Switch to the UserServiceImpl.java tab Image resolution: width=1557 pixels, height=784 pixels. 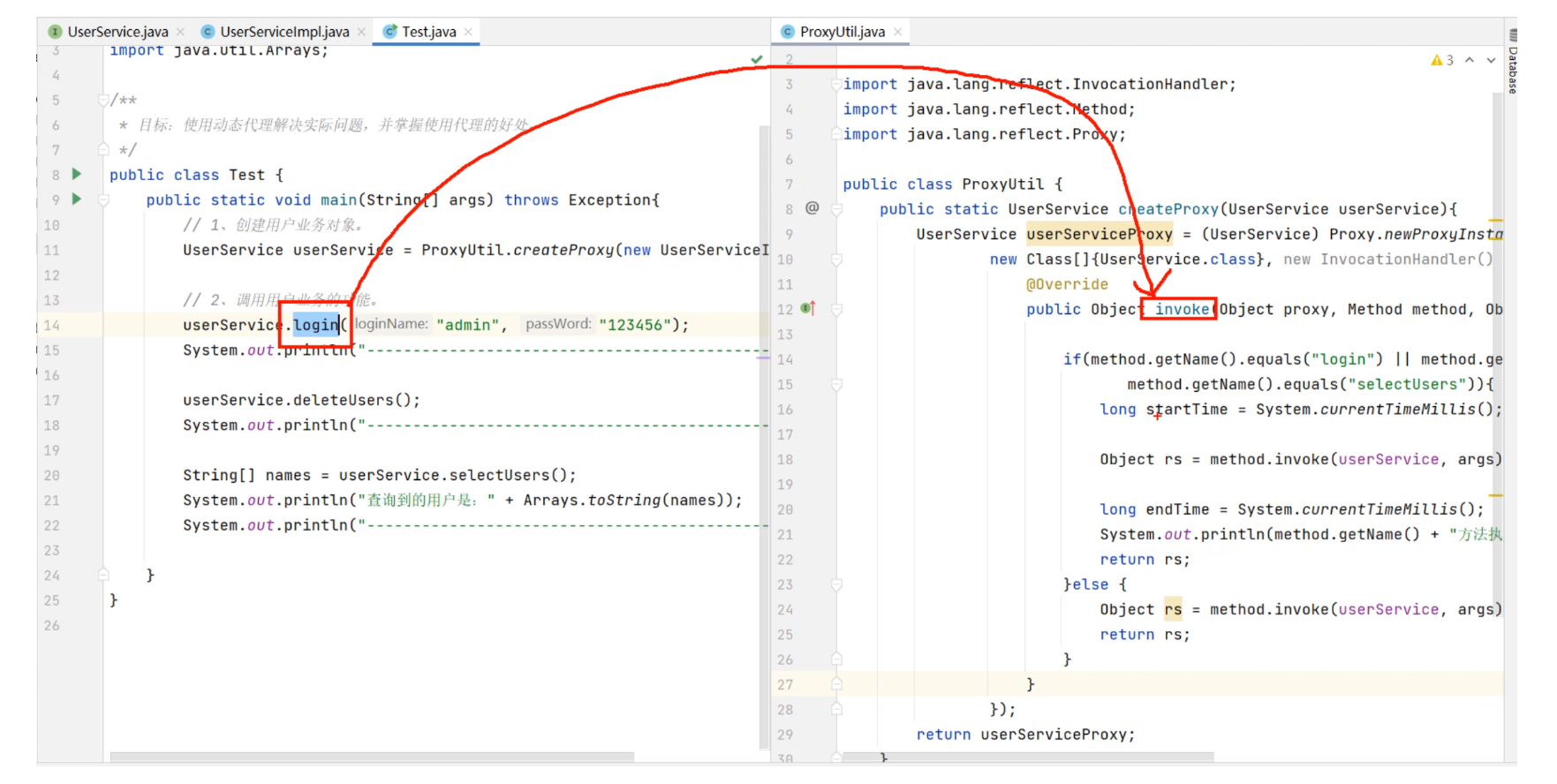pos(284,32)
